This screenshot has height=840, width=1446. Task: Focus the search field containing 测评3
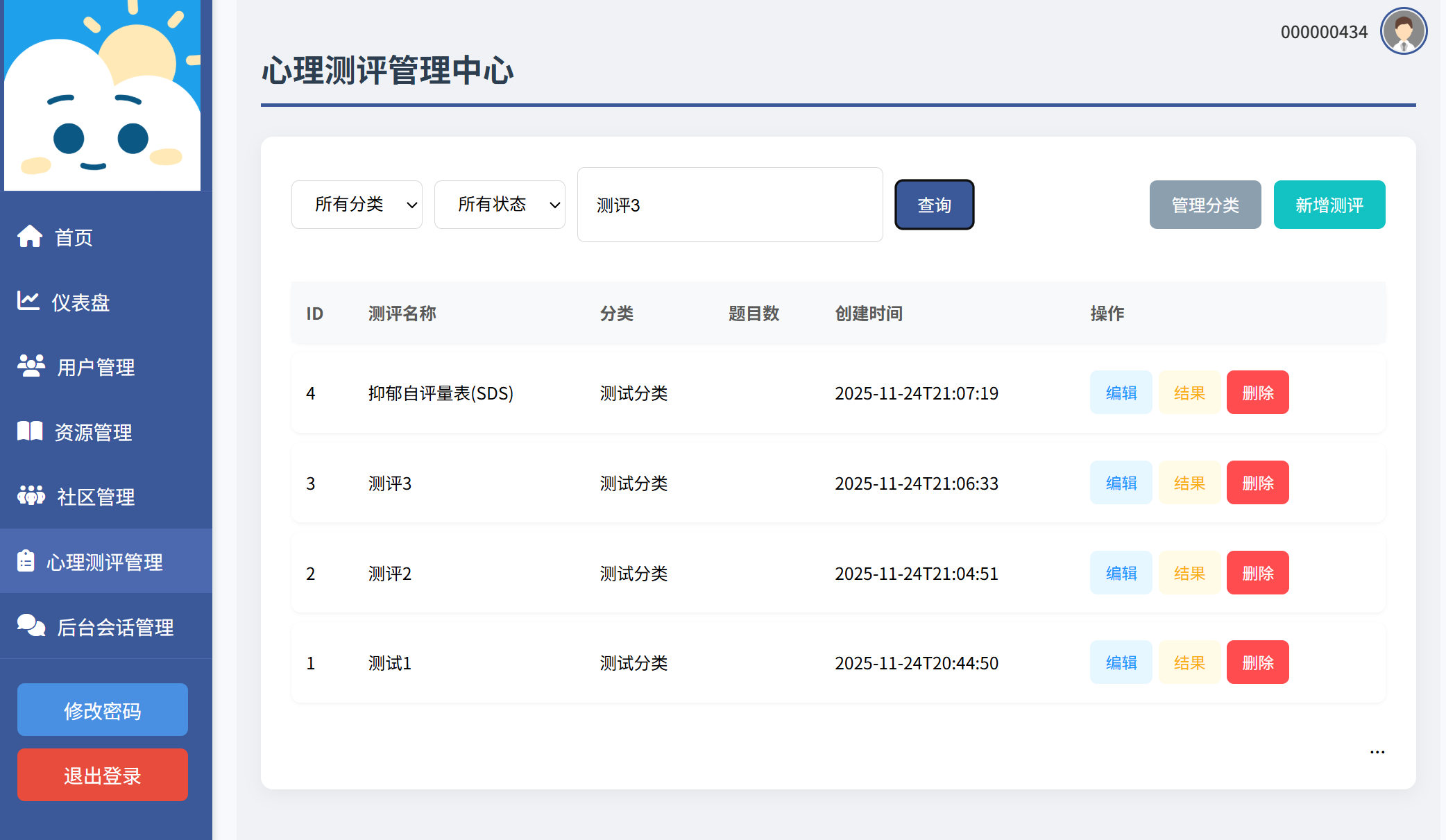pyautogui.click(x=729, y=205)
